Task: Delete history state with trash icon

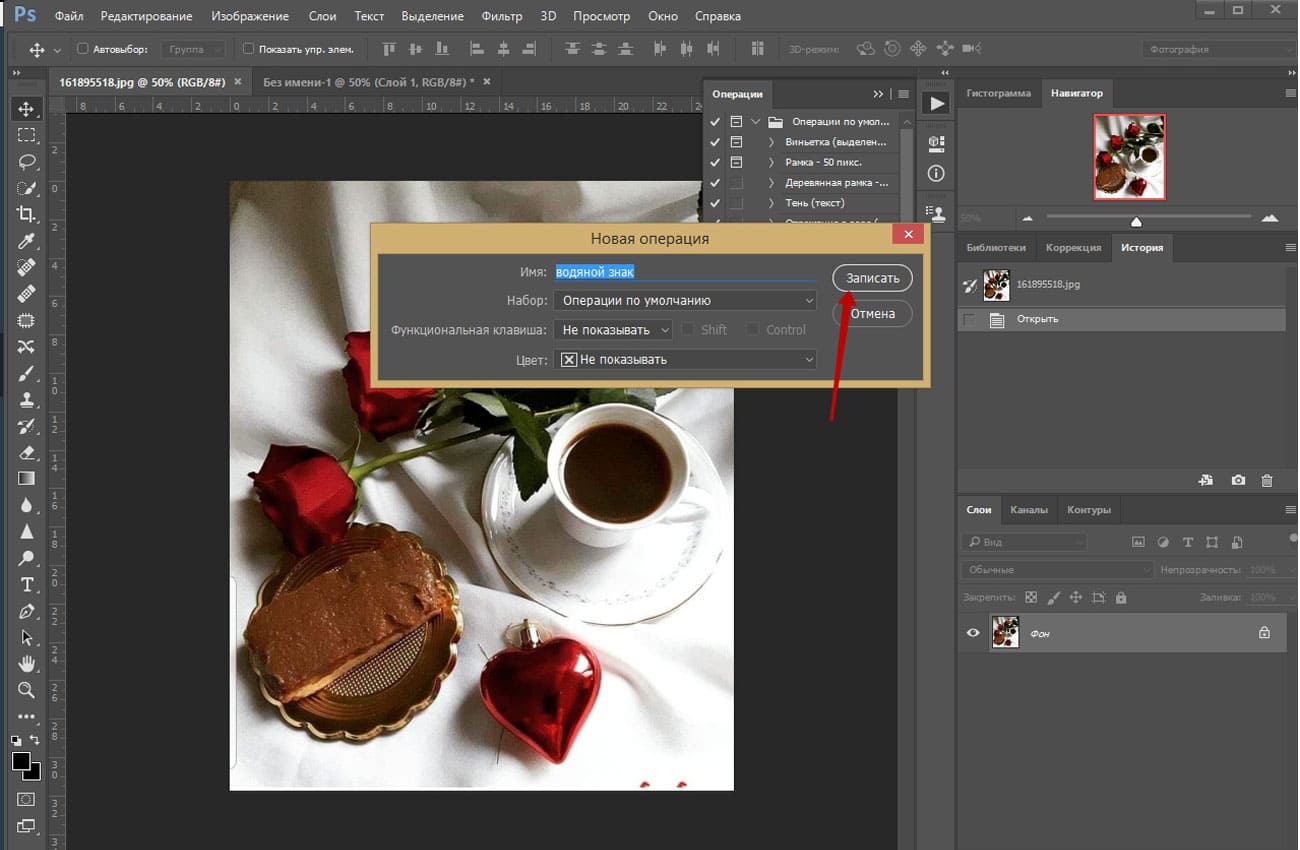Action: coord(1267,480)
